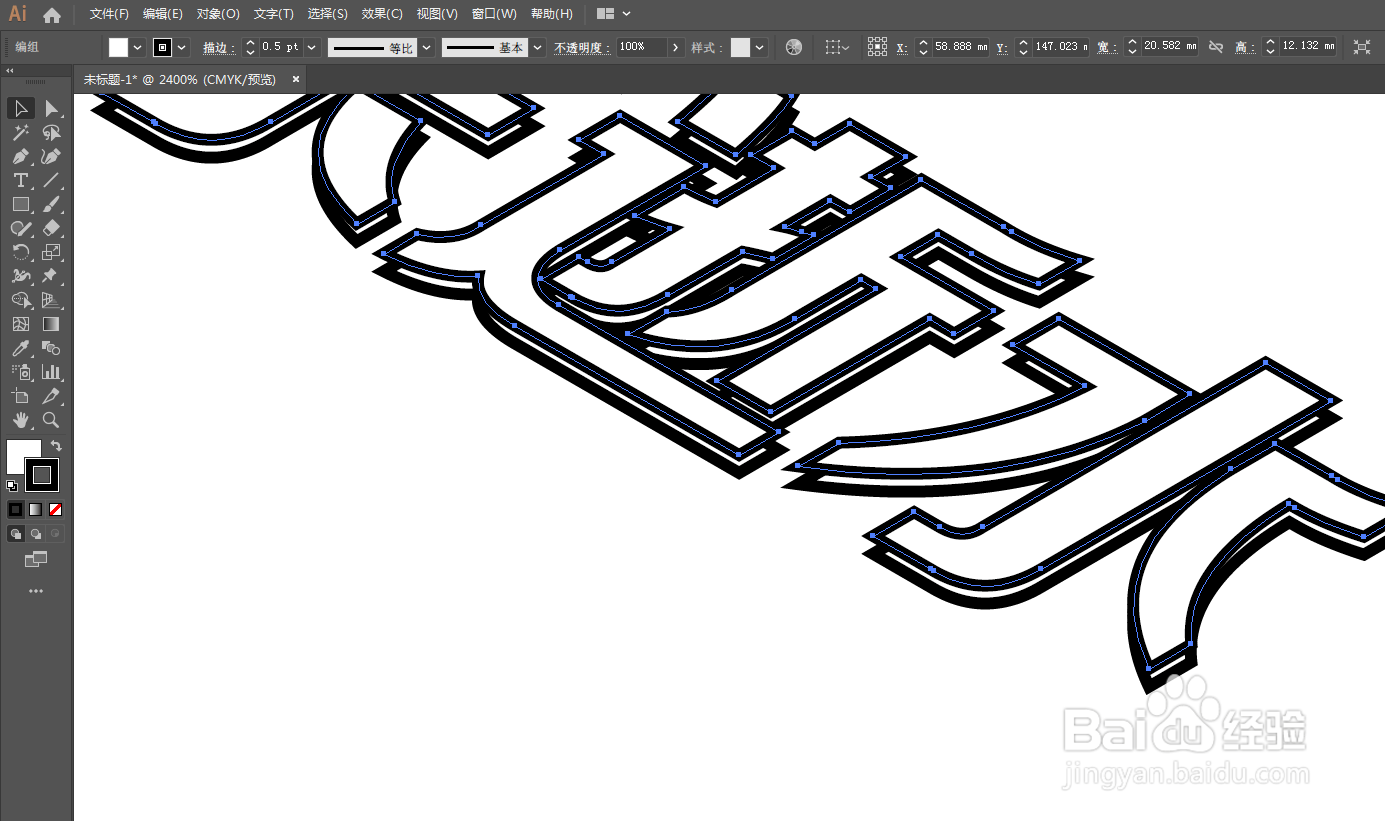Screen dimensions: 1385x821
Task: Open the 窗口(W) menu
Action: [x=494, y=14]
